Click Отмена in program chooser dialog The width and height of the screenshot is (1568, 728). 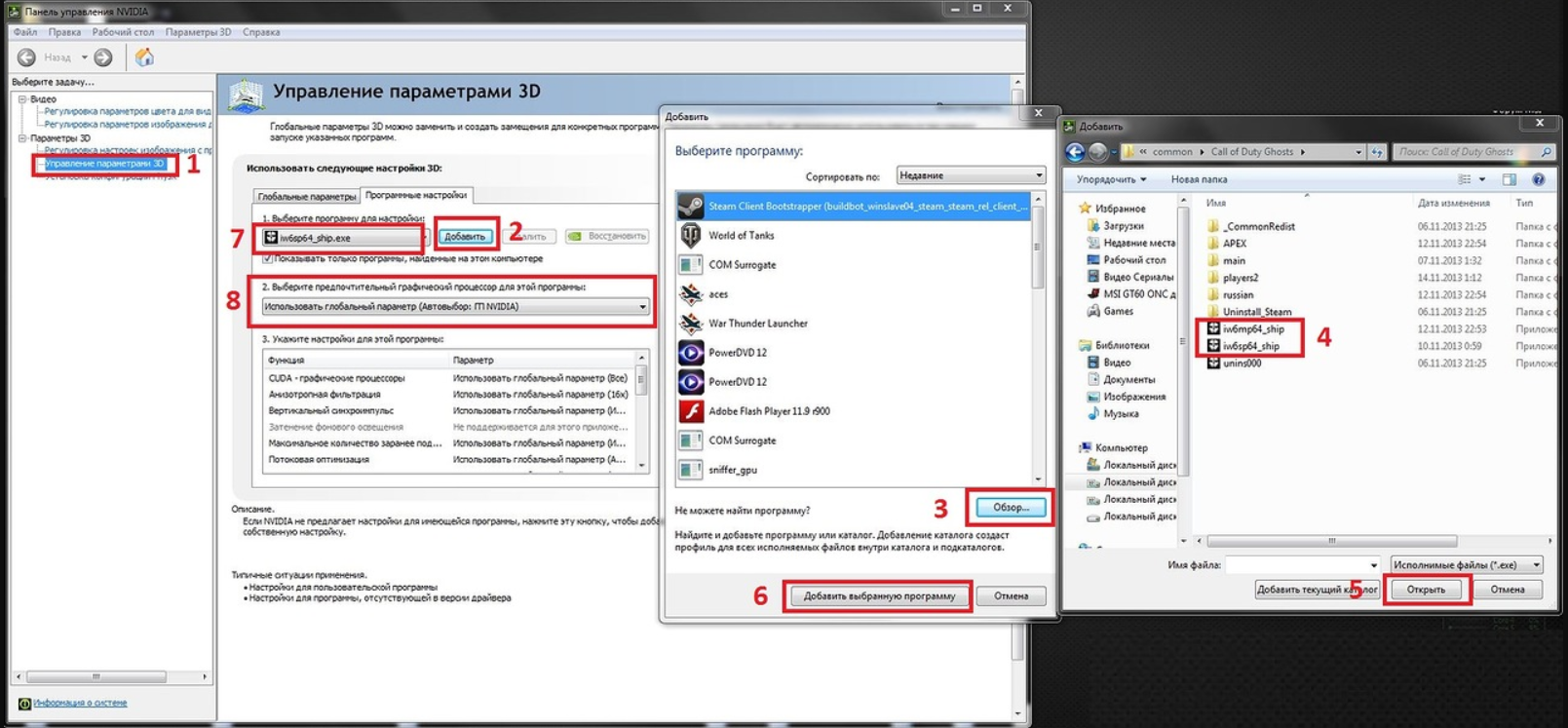(1011, 595)
